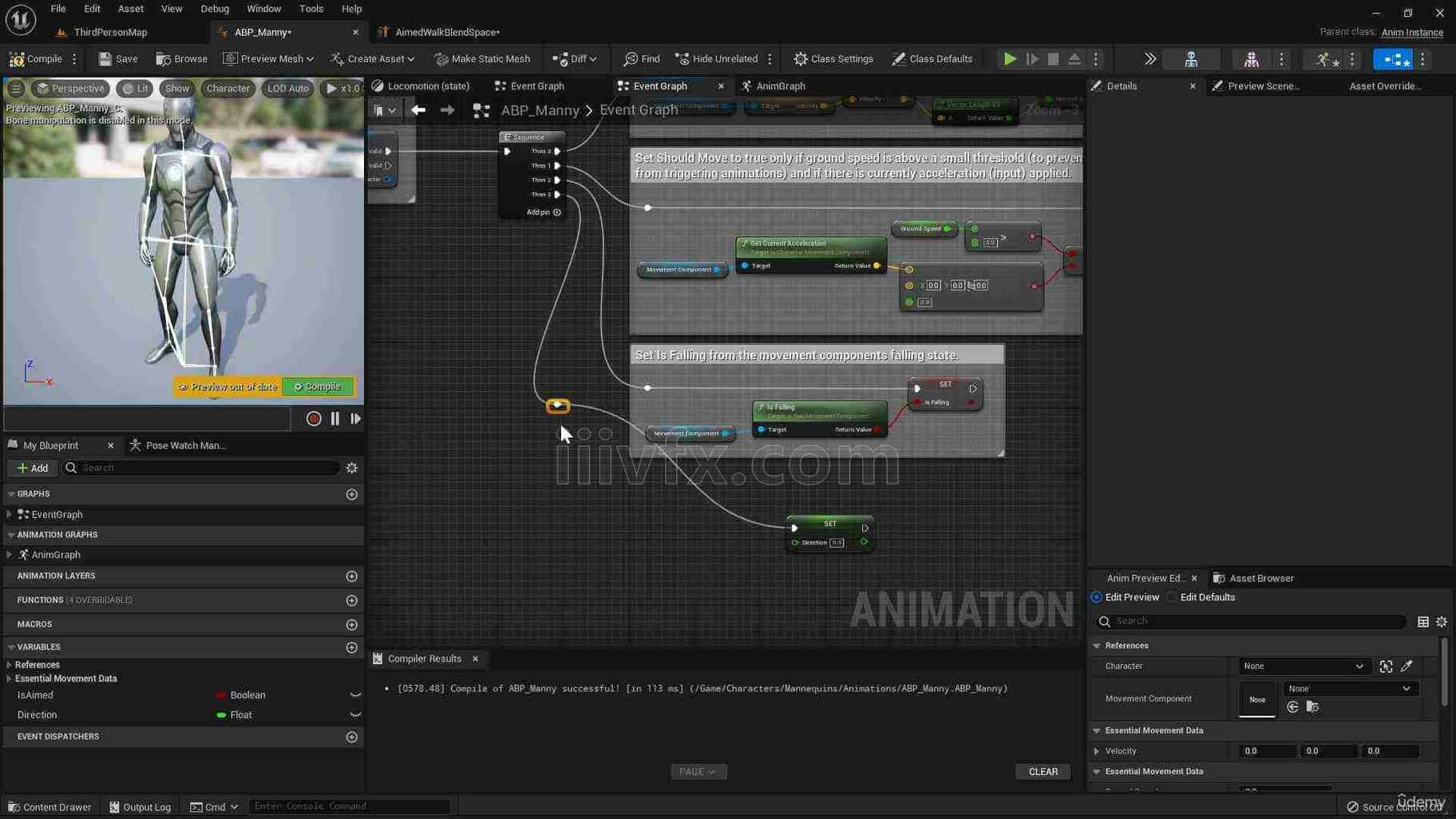
Task: Expand the References variable category
Action: 9,665
